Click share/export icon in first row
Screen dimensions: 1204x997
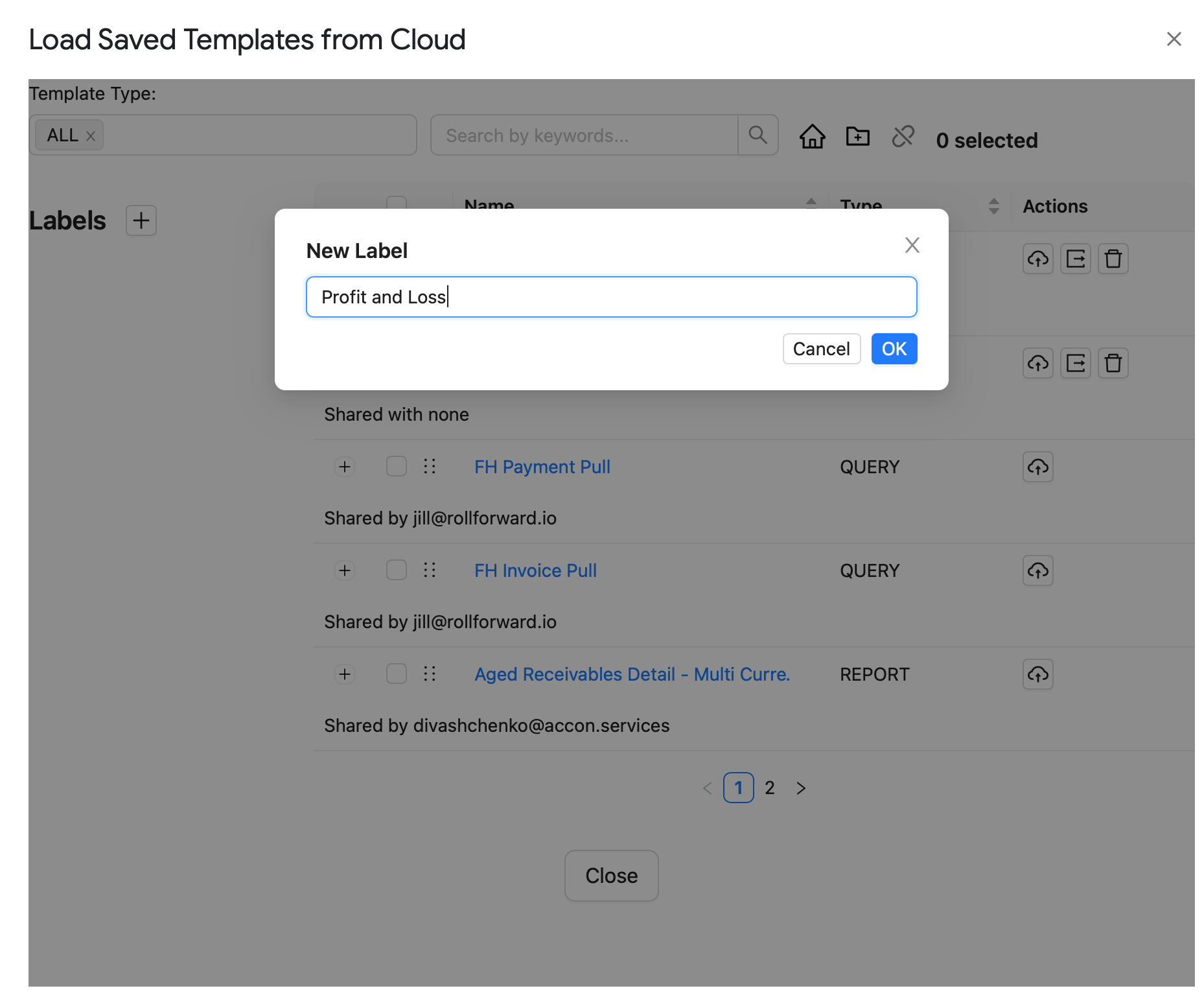pyautogui.click(x=1076, y=259)
